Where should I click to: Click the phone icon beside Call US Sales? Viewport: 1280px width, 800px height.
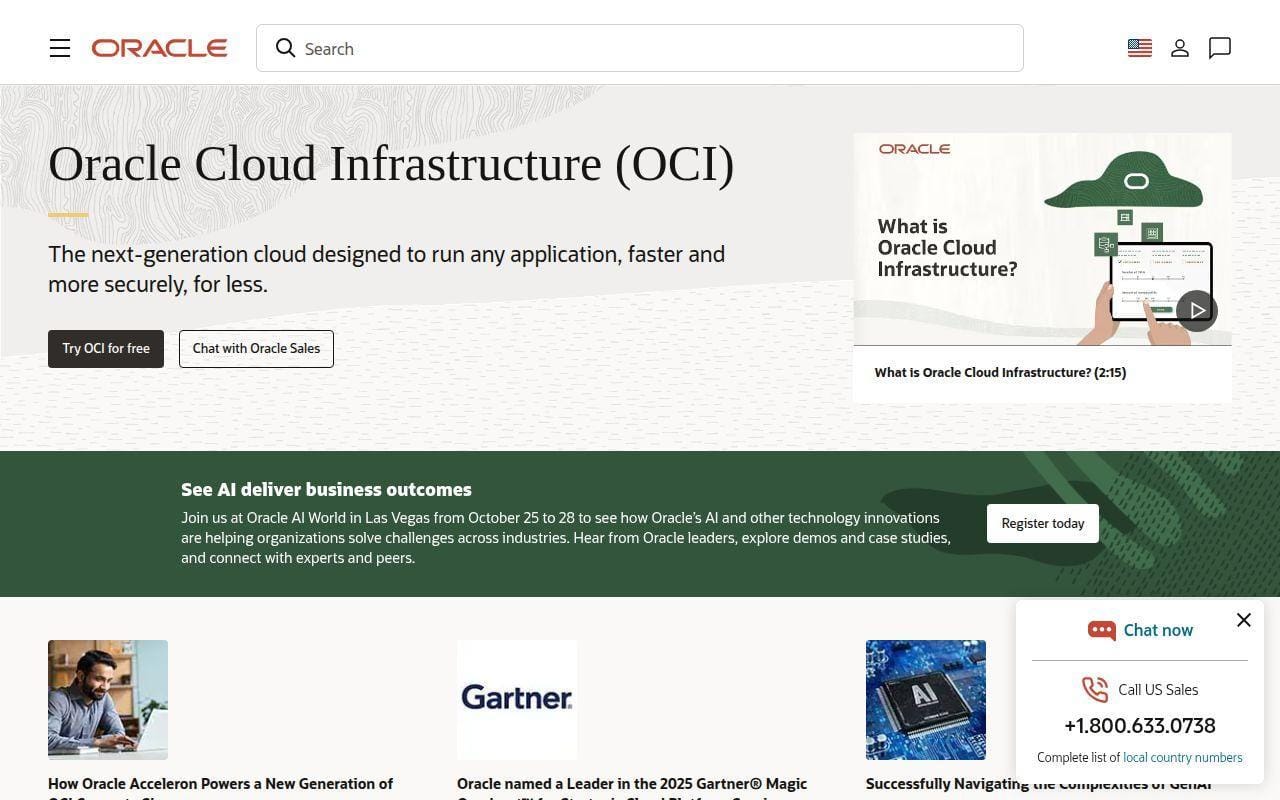tap(1095, 689)
